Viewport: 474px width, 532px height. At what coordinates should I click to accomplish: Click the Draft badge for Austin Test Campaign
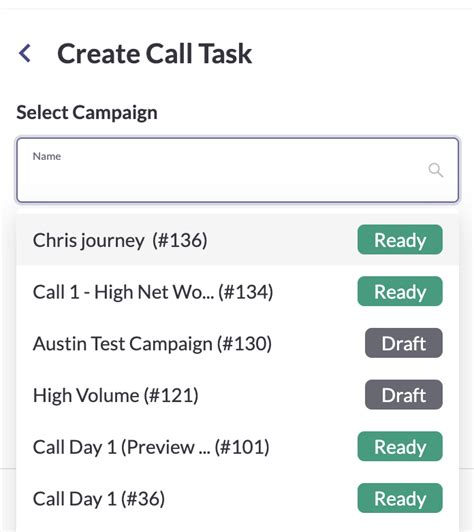click(404, 343)
